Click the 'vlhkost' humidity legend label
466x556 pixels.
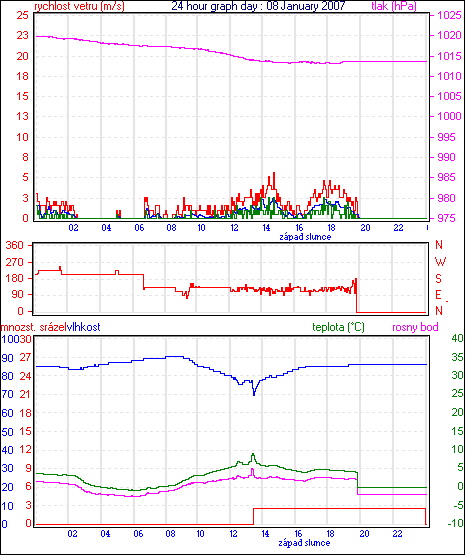click(84, 327)
